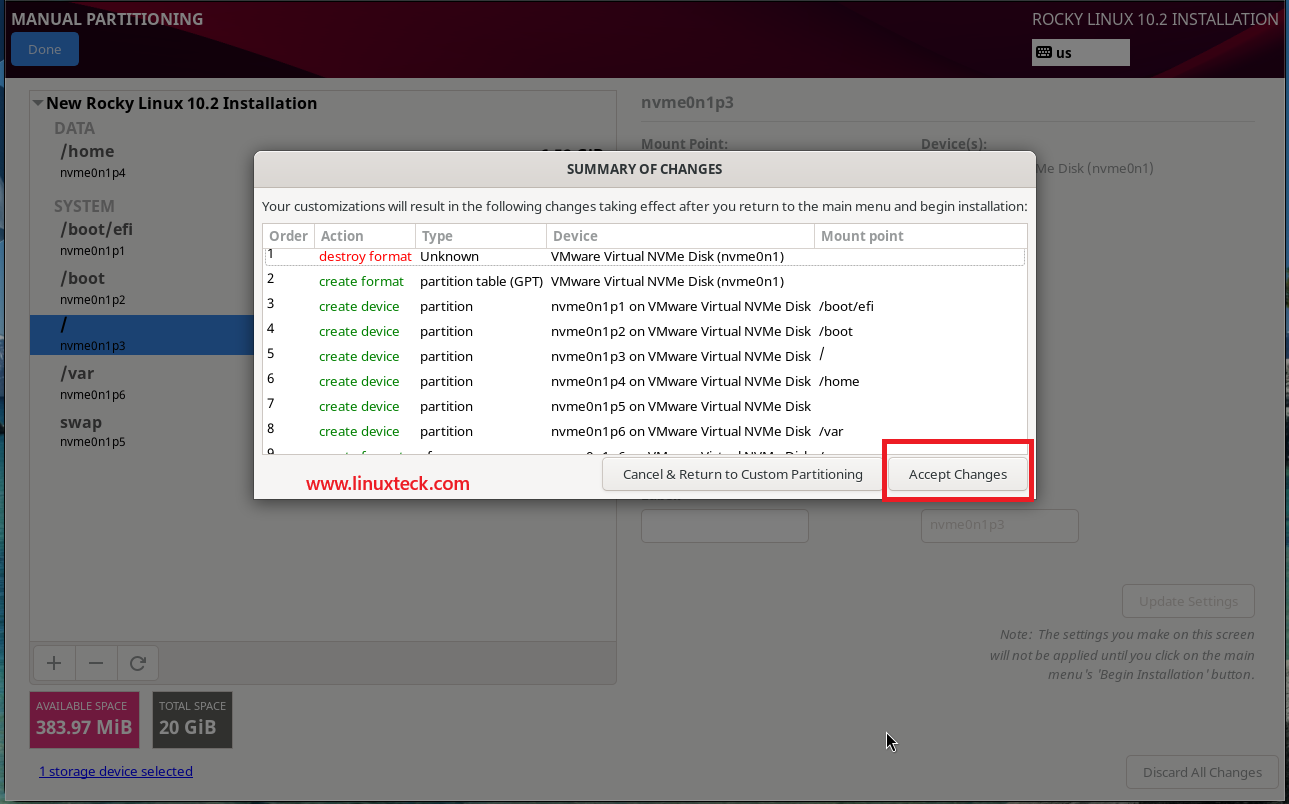The width and height of the screenshot is (1289, 804).
Task: Click the Accept Changes button
Action: click(958, 474)
